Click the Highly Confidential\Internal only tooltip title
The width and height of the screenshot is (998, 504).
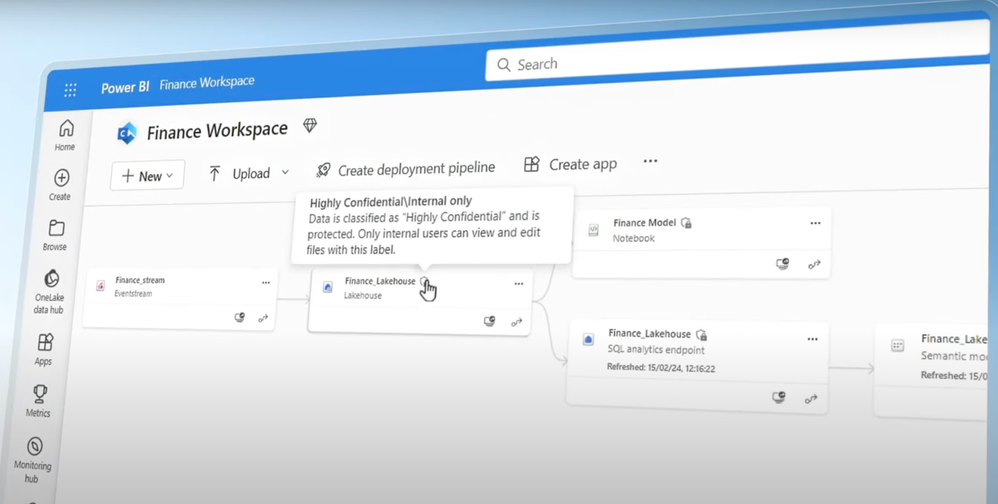[391, 202]
